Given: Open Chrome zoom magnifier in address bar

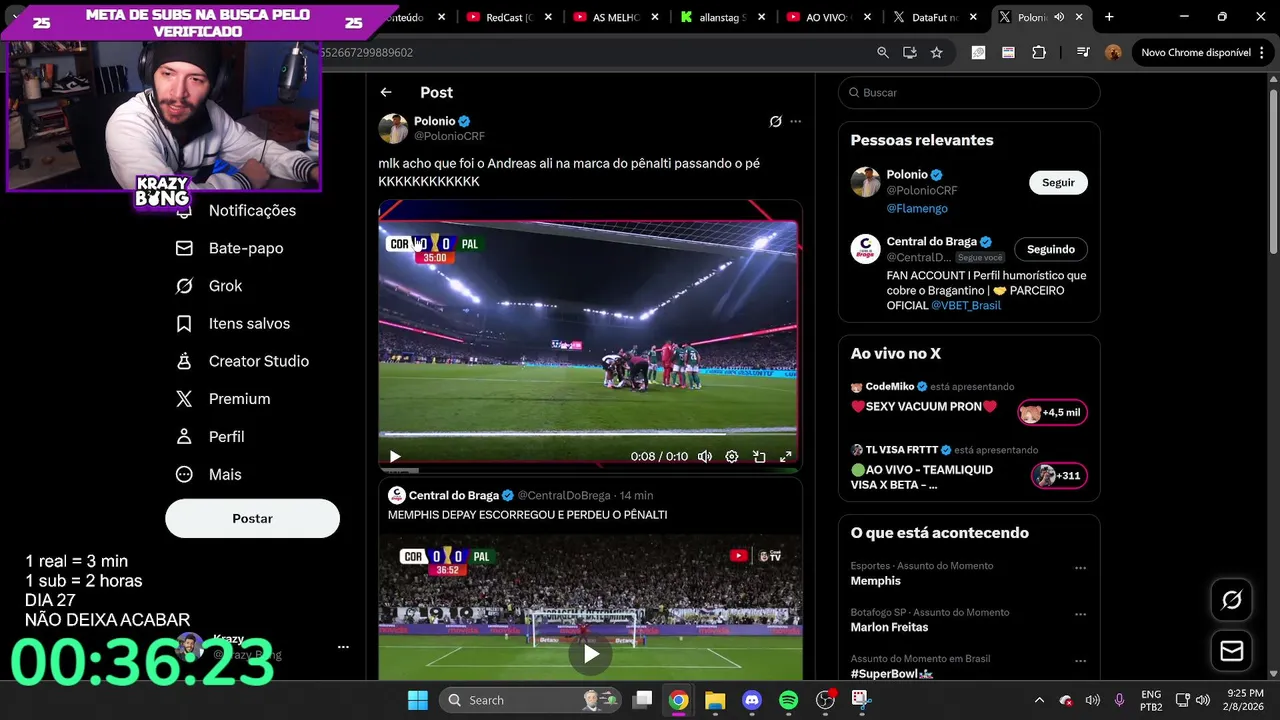Looking at the screenshot, I should [883, 53].
